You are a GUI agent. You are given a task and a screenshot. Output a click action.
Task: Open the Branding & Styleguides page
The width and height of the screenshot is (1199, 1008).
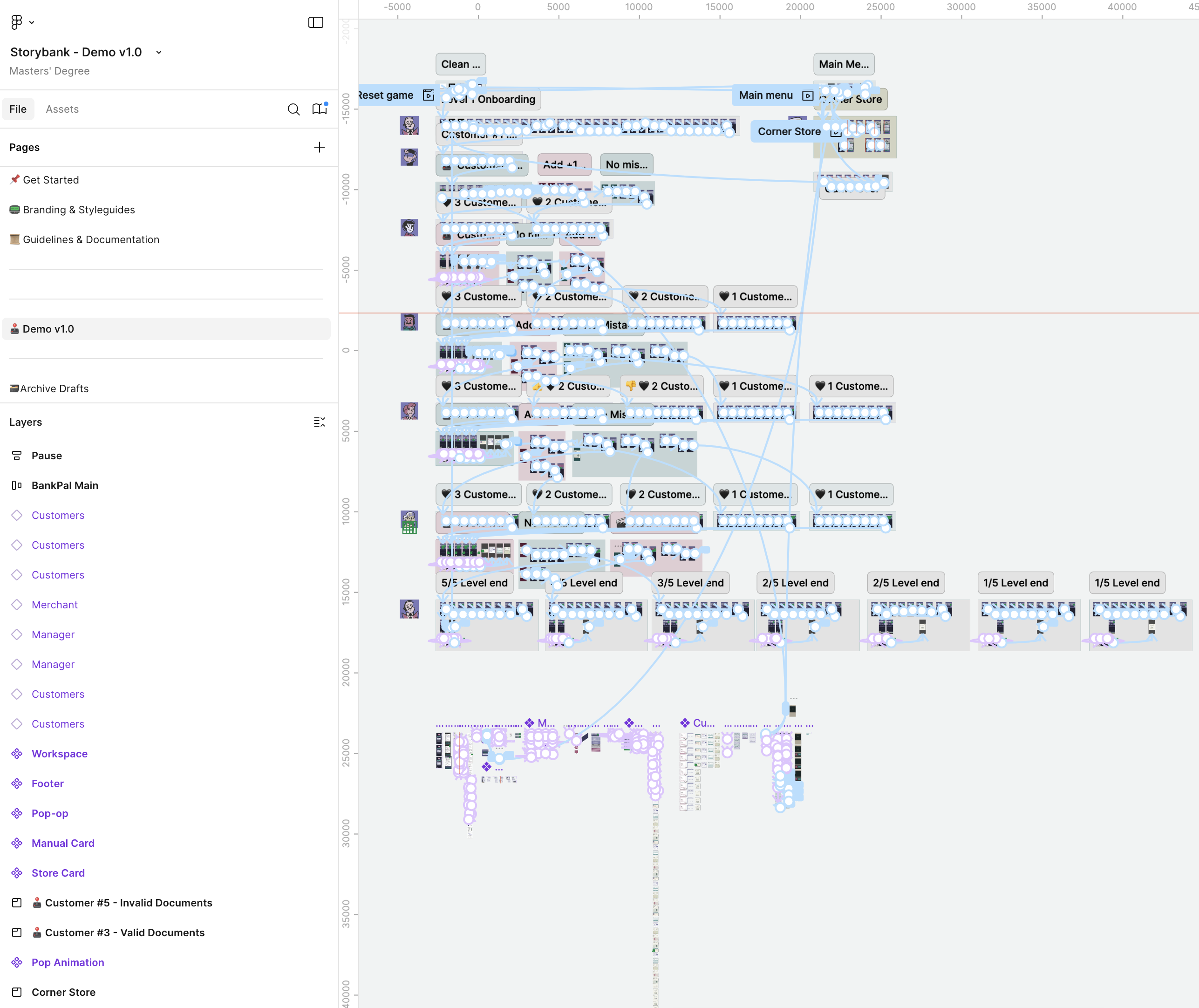(x=79, y=210)
